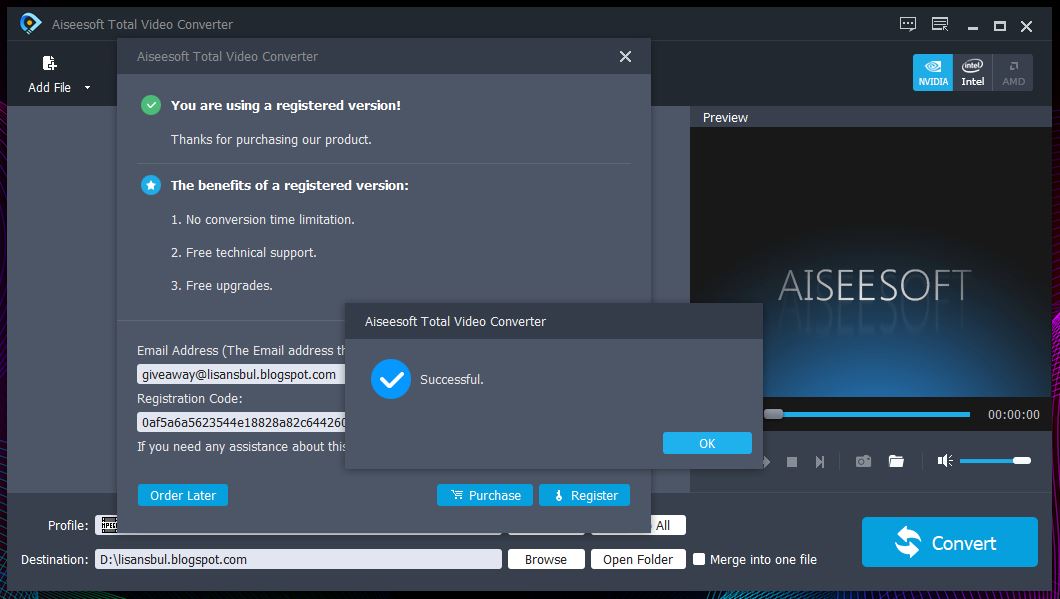Select the snapshot camera icon below preview
1060x599 pixels.
(862, 461)
